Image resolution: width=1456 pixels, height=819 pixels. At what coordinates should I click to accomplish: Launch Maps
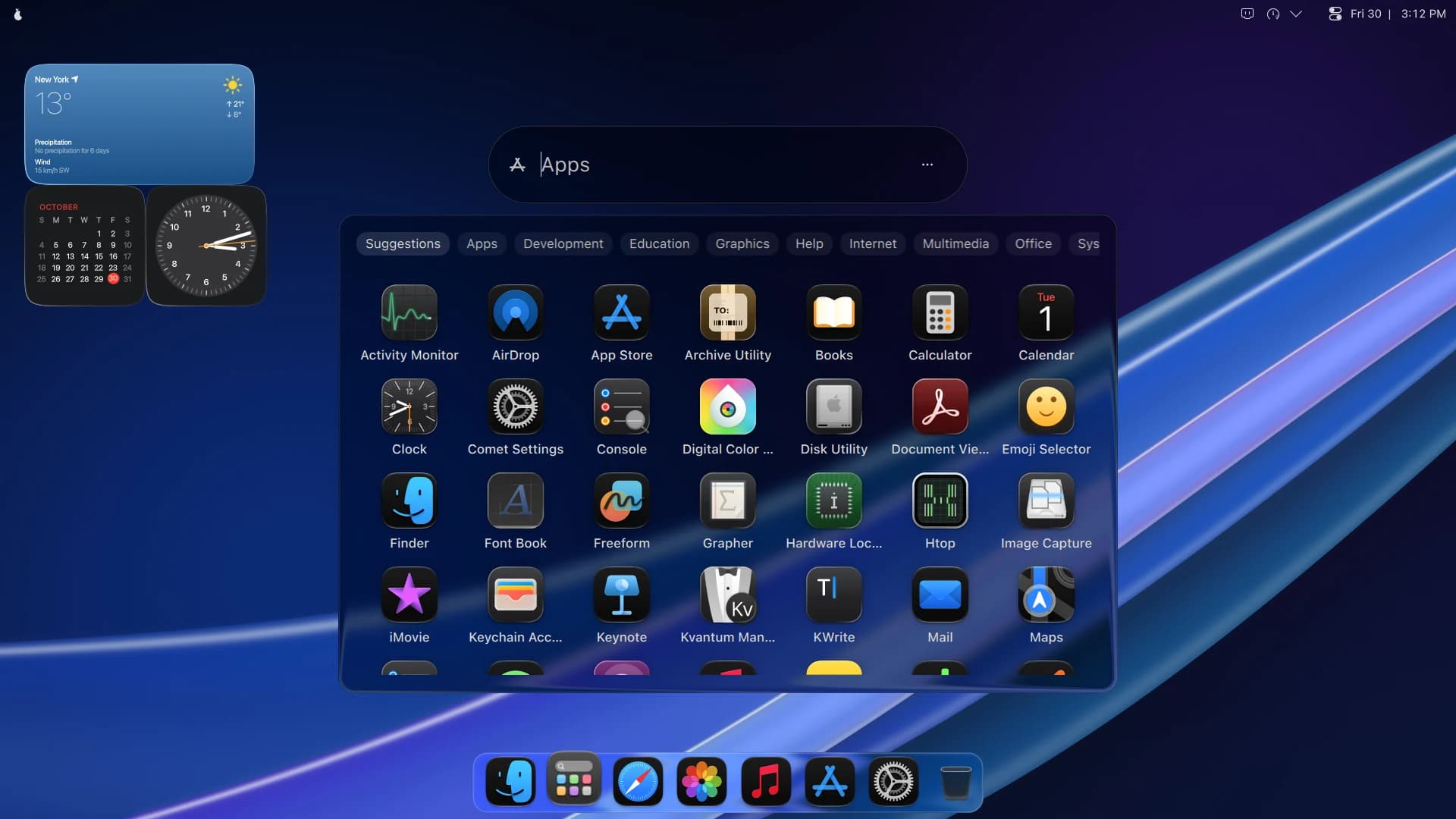click(x=1046, y=595)
